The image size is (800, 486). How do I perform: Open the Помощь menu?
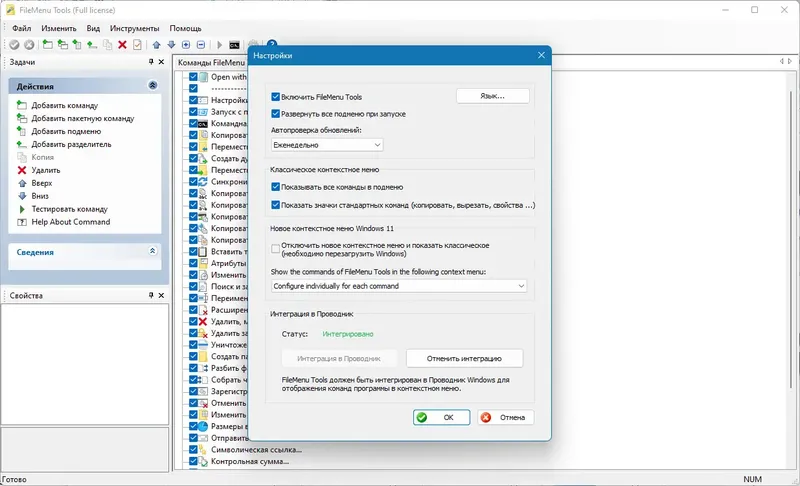point(185,29)
